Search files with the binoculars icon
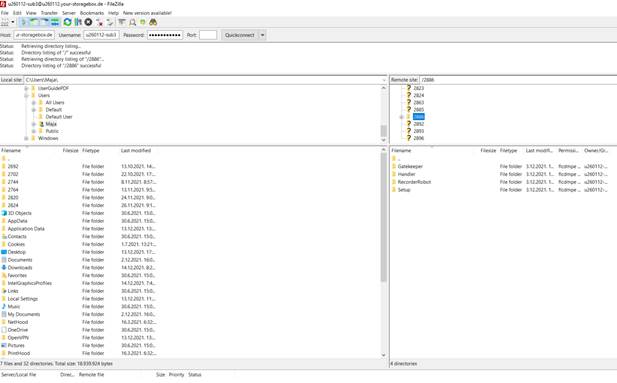Screen dimensions: 617x383 153,22
